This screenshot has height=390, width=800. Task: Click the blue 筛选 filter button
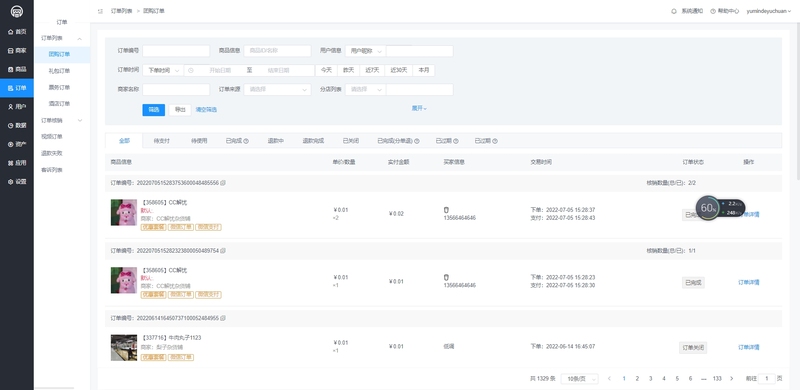(154, 110)
